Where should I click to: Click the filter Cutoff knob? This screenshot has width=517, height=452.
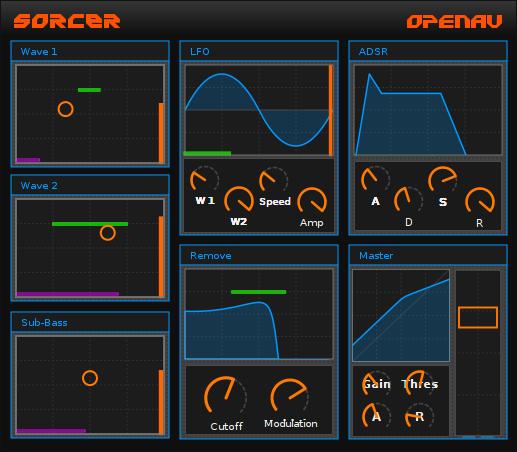point(225,398)
